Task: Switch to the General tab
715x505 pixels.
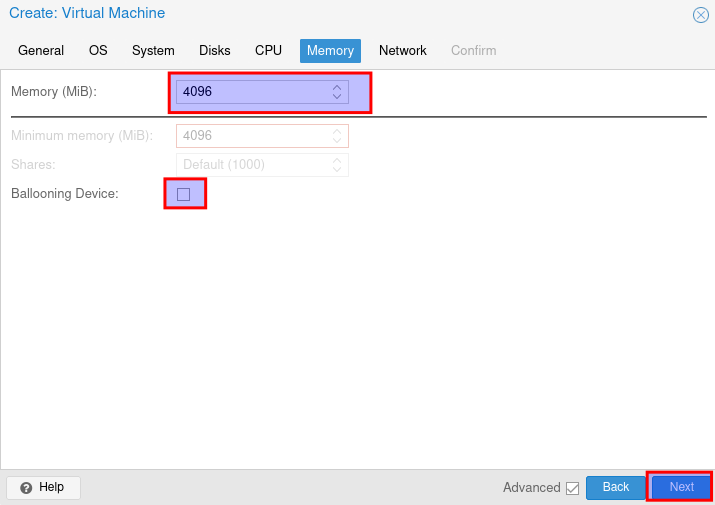Action: click(x=41, y=51)
